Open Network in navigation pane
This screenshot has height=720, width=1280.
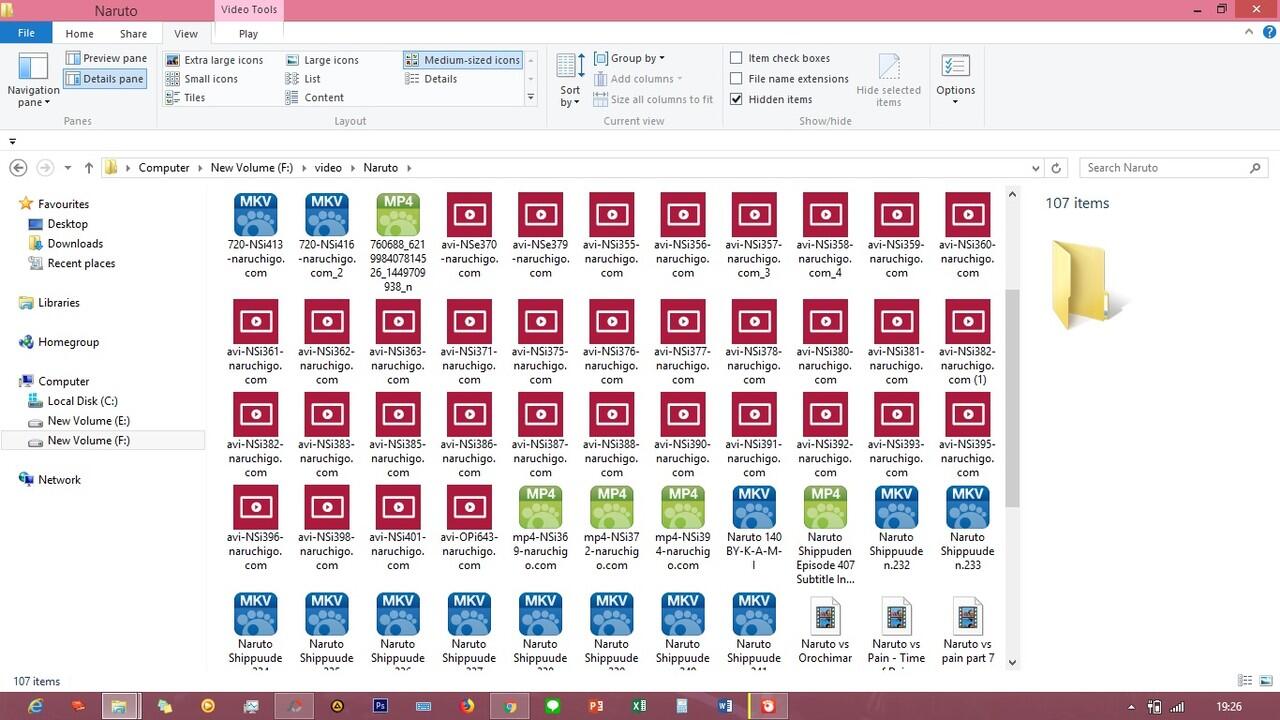coord(59,480)
